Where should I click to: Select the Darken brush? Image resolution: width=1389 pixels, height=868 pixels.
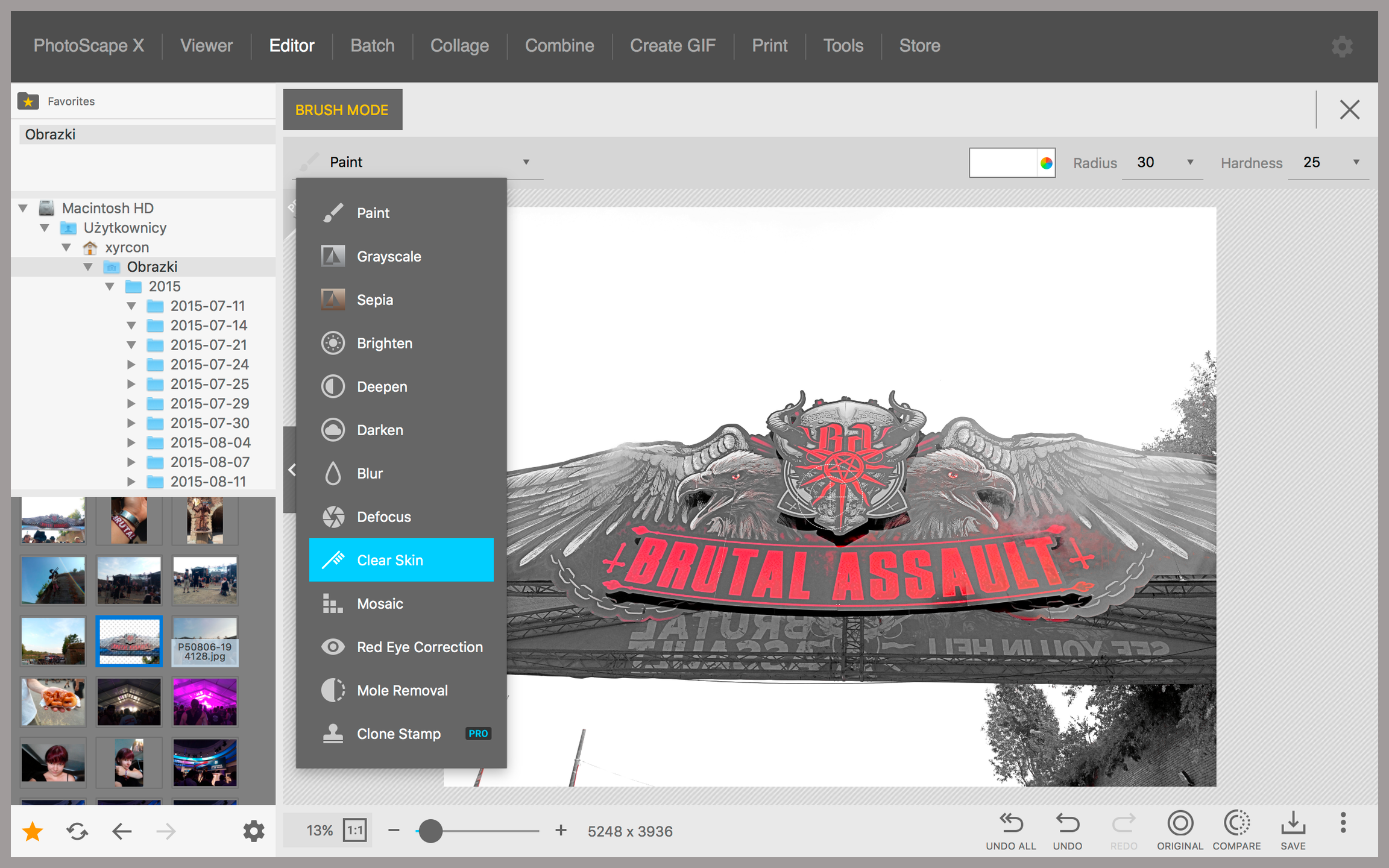point(401,430)
